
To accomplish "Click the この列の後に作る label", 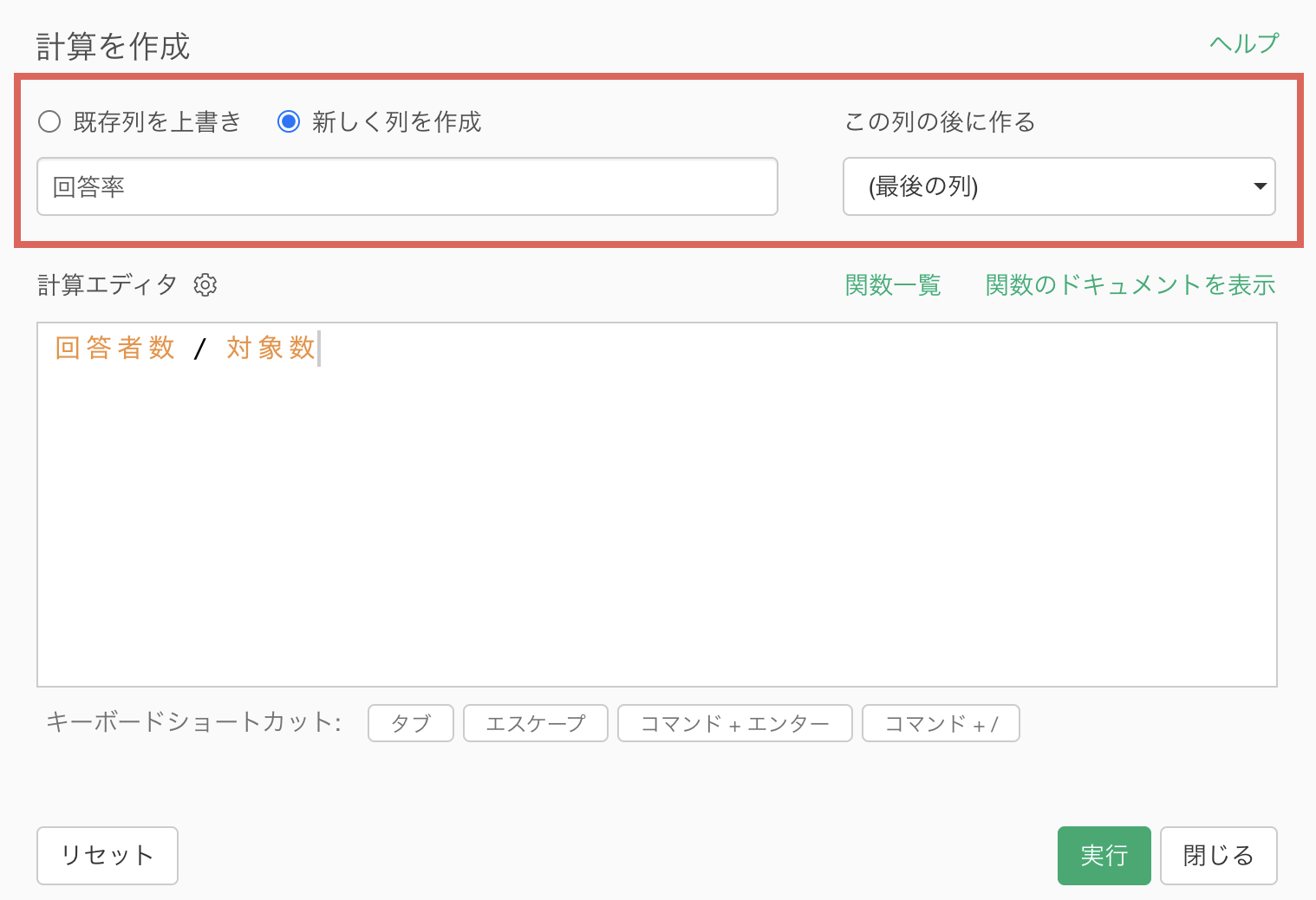I will (x=941, y=121).
